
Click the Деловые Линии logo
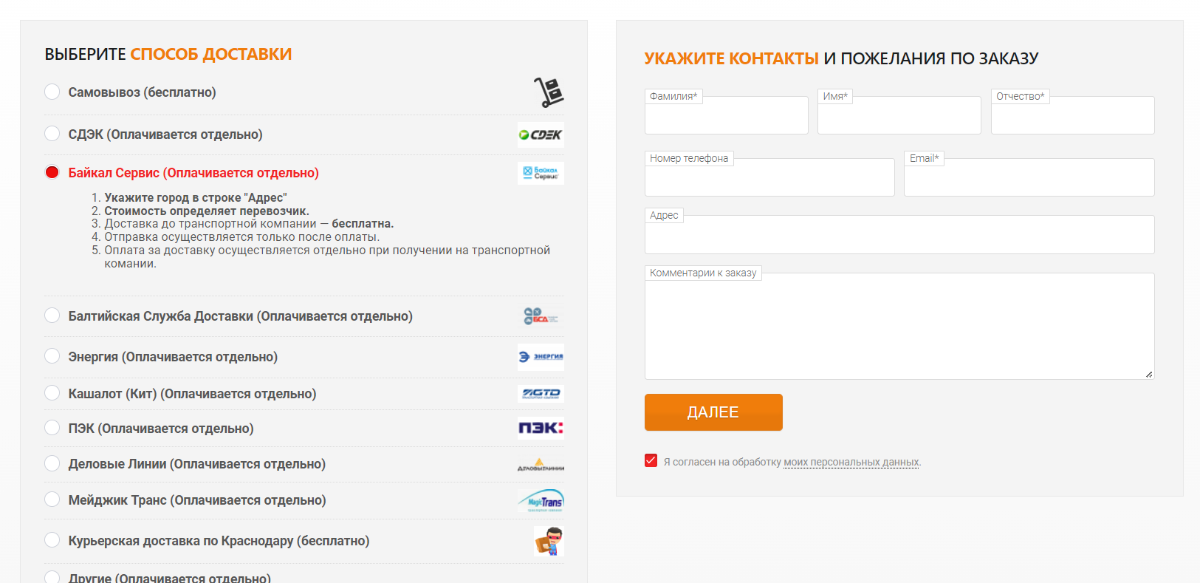[541, 464]
